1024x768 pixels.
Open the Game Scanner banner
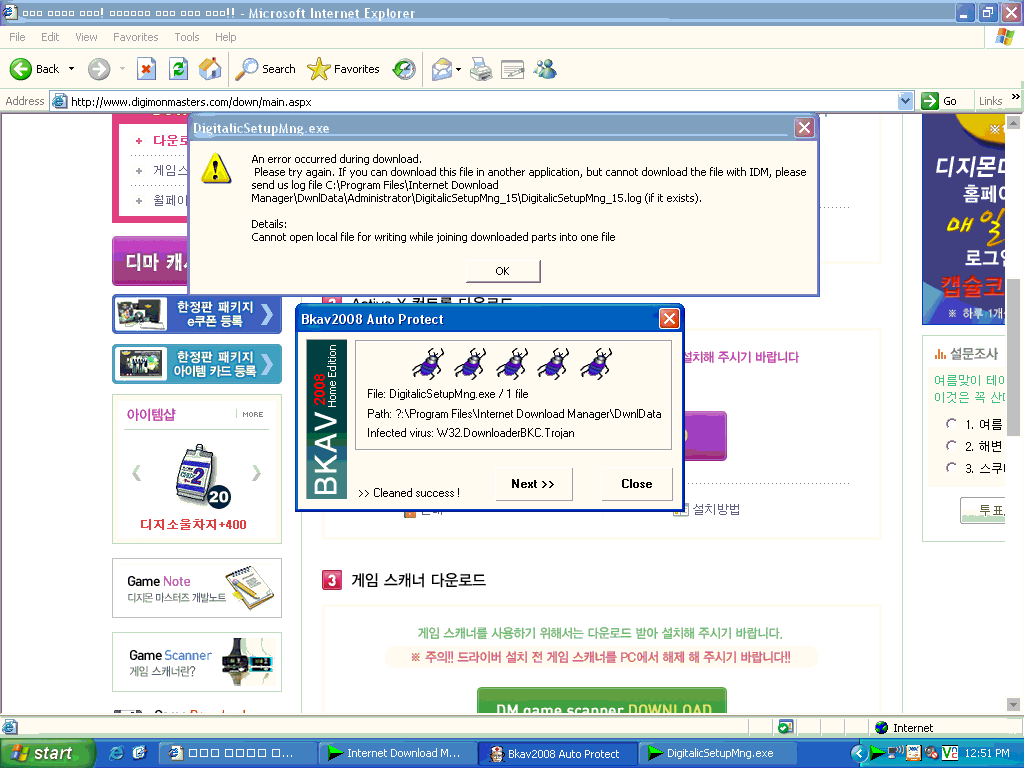(197, 662)
